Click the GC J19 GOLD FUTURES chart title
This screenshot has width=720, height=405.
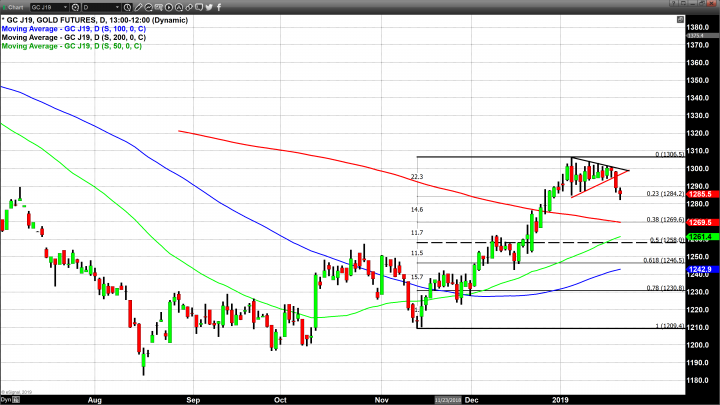[x=95, y=20]
